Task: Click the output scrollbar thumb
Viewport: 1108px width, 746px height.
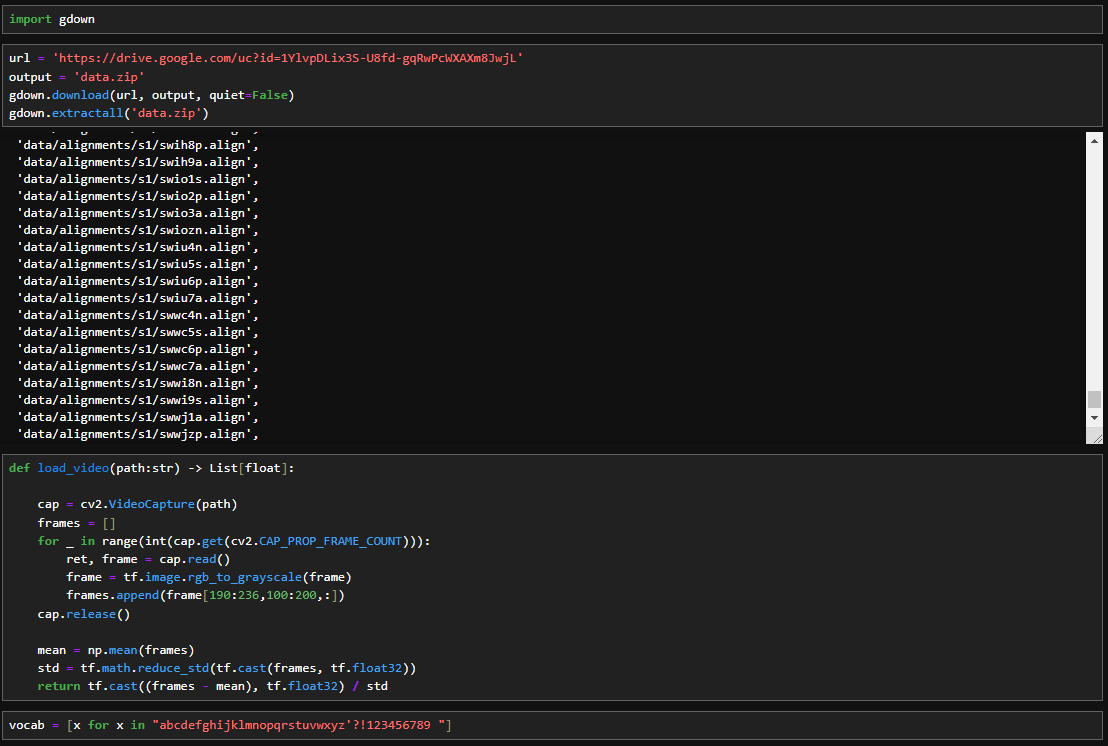Action: click(1094, 399)
